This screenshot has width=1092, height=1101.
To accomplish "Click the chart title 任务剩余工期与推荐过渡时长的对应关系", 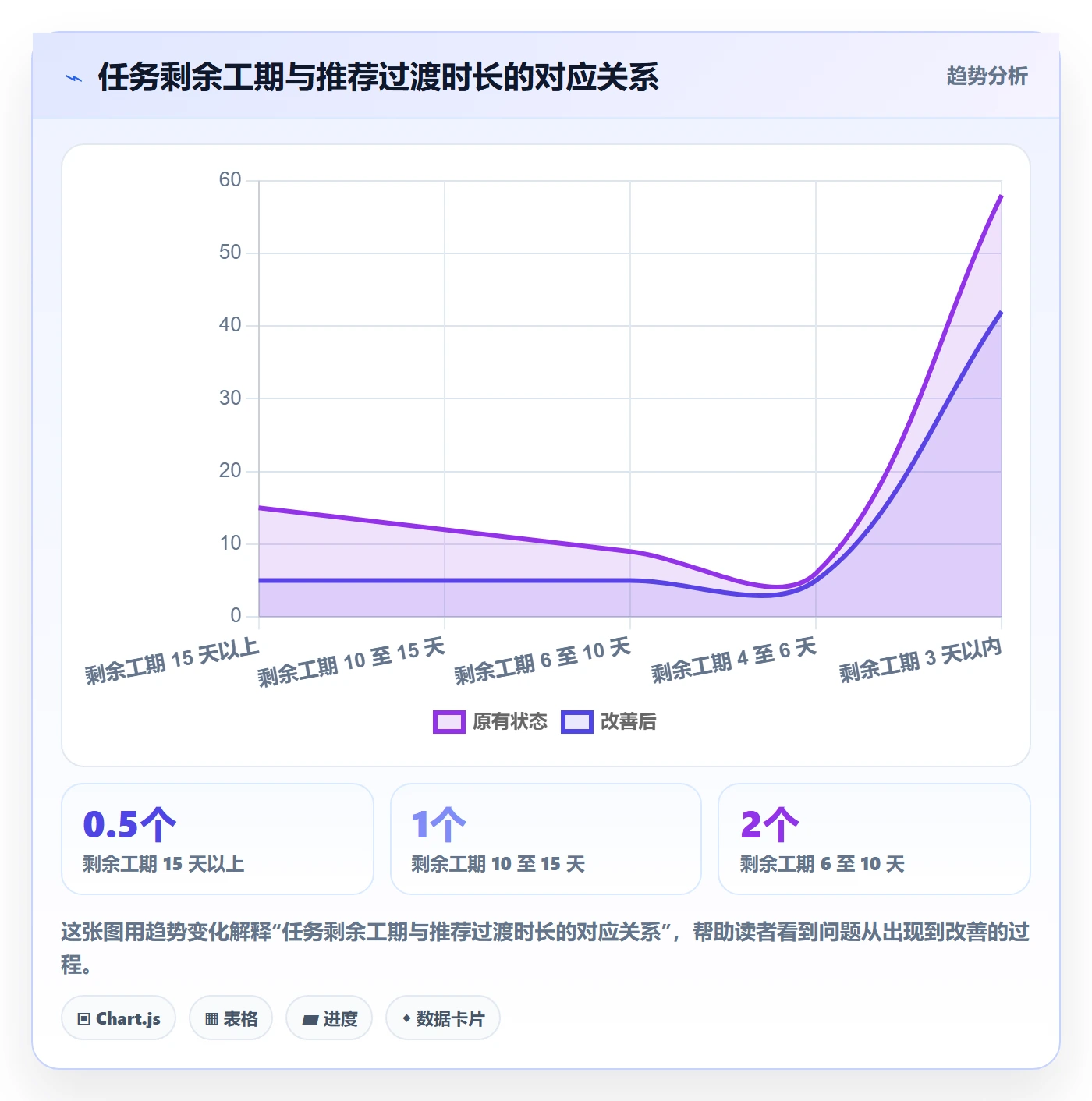I will coord(378,77).
